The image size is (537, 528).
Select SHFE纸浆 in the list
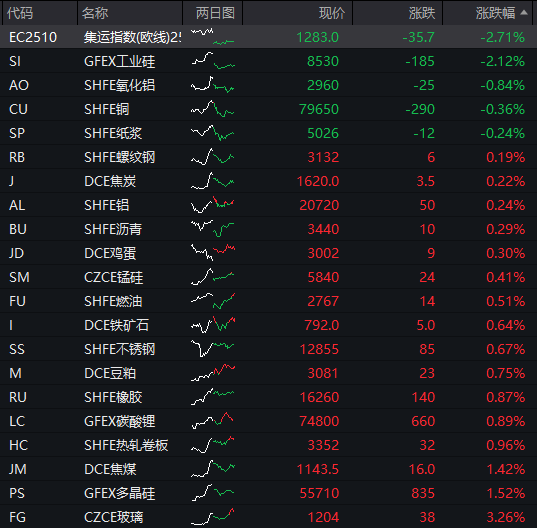[113, 134]
